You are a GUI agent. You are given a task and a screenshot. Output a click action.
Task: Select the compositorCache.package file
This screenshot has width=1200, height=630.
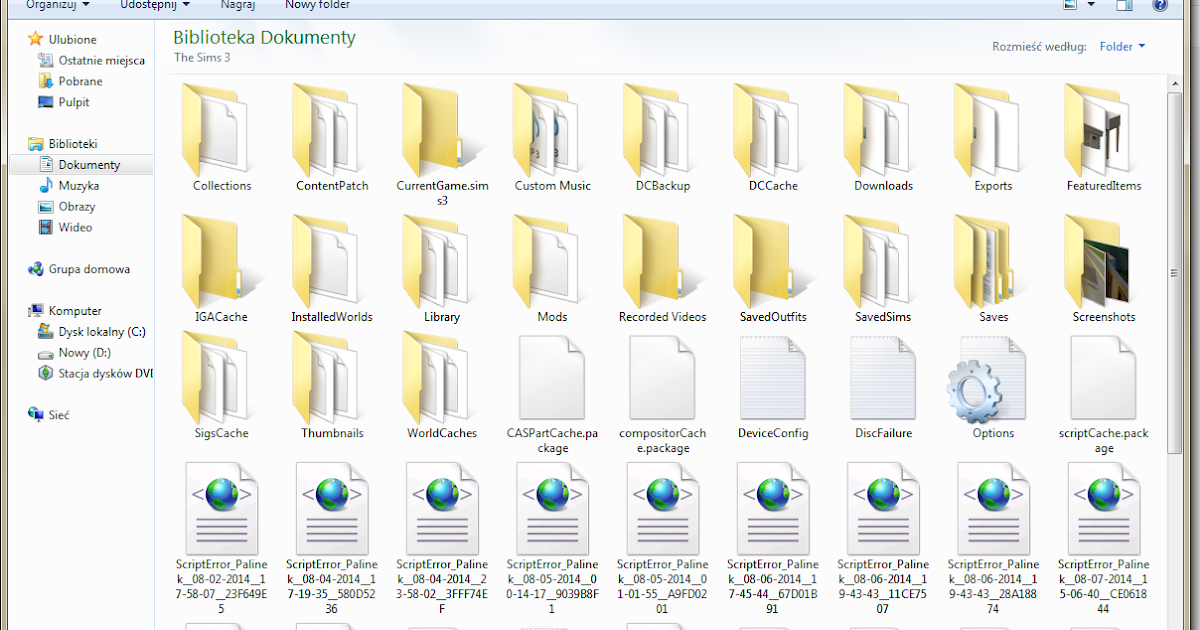click(x=662, y=393)
